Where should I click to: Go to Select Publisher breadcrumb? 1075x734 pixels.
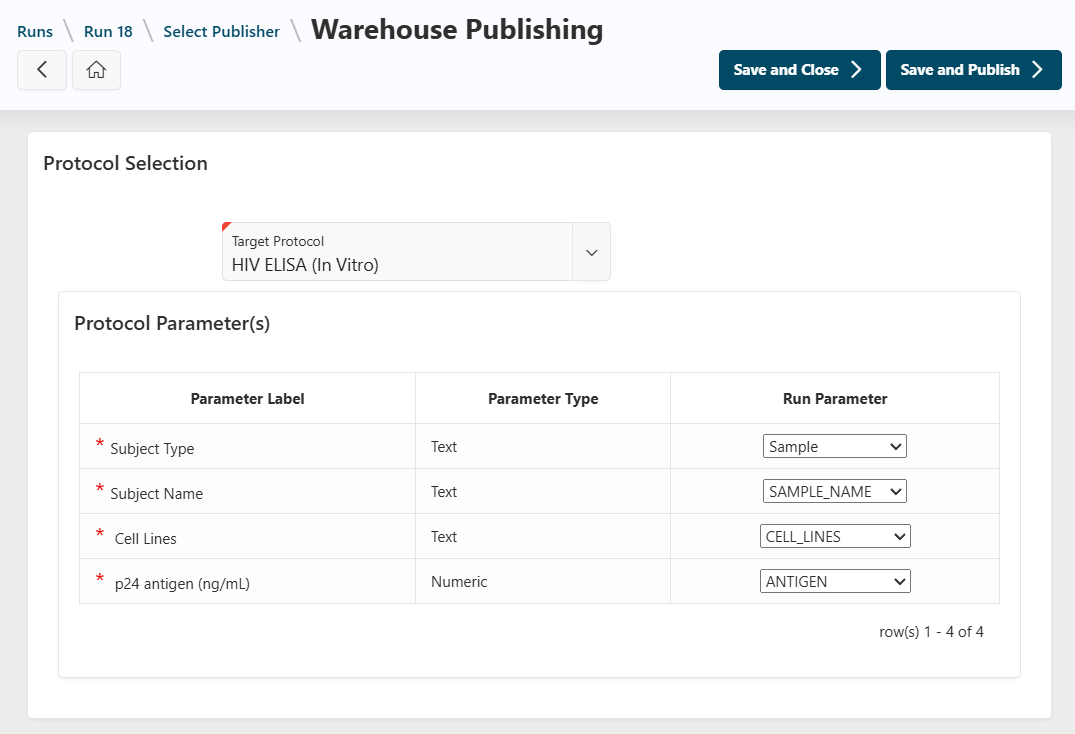point(221,32)
